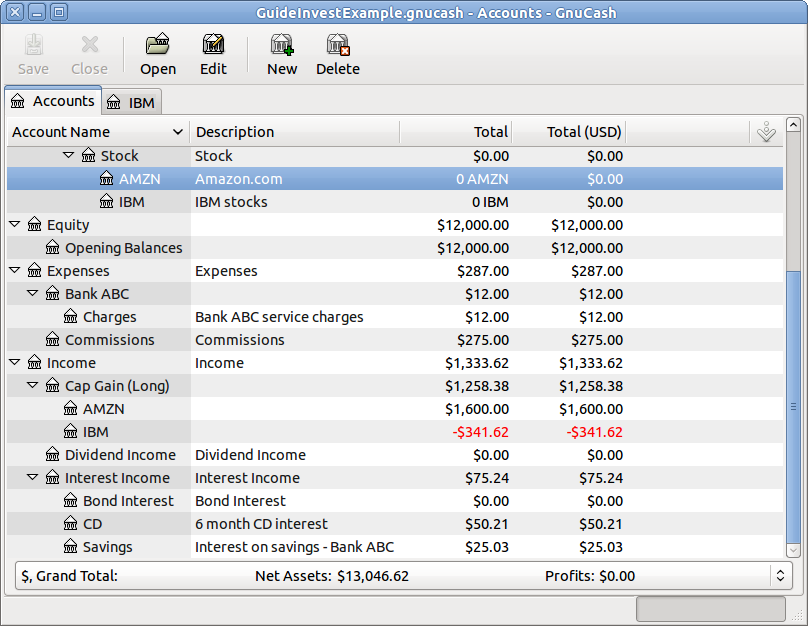
Task: Click icon on the Accounts tab
Action: (18, 101)
